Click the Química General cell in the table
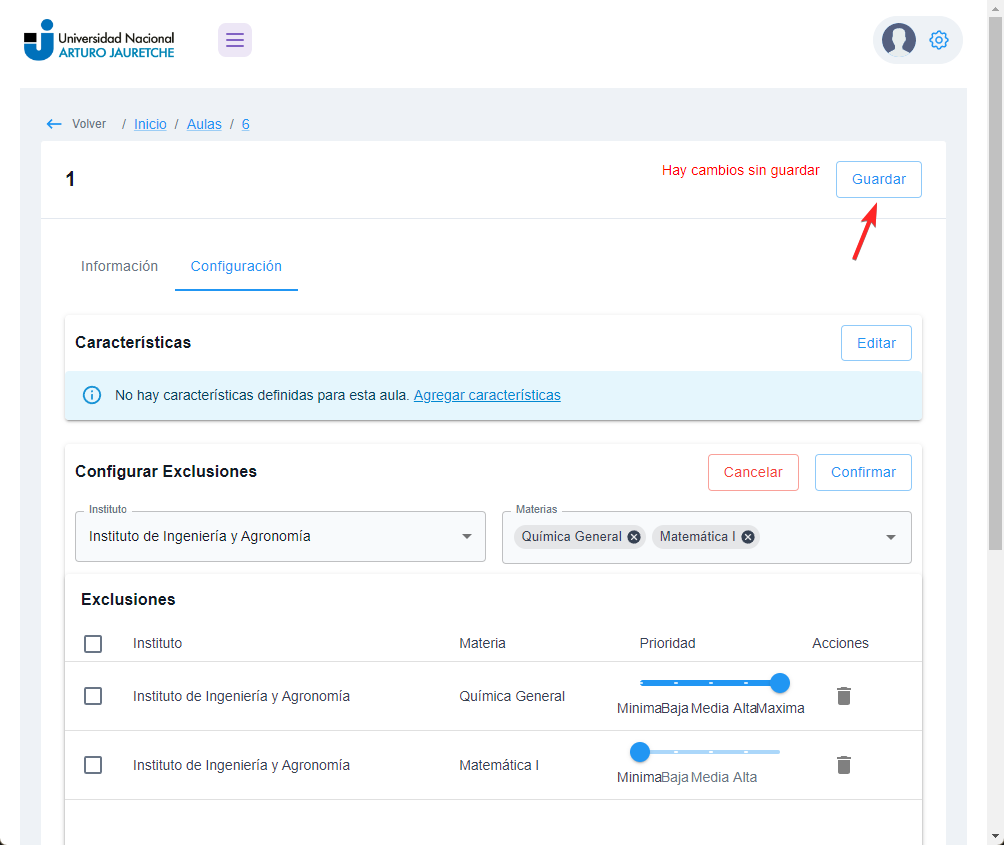Screen dimensions: 1004x845 [512, 696]
